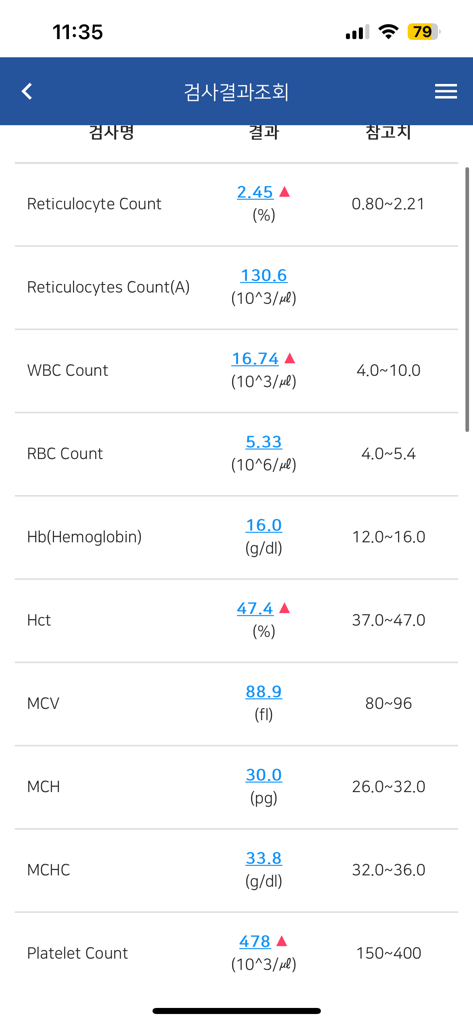Tap the 검사결과조회 page title
Image resolution: width=473 pixels, height=1024 pixels.
(236, 92)
